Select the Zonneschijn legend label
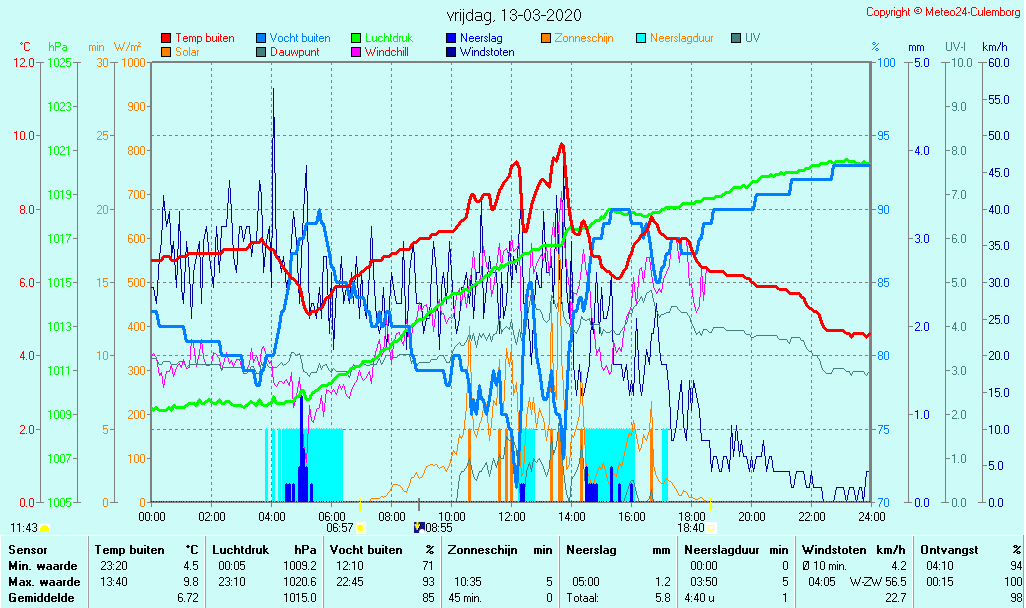 [x=588, y=38]
